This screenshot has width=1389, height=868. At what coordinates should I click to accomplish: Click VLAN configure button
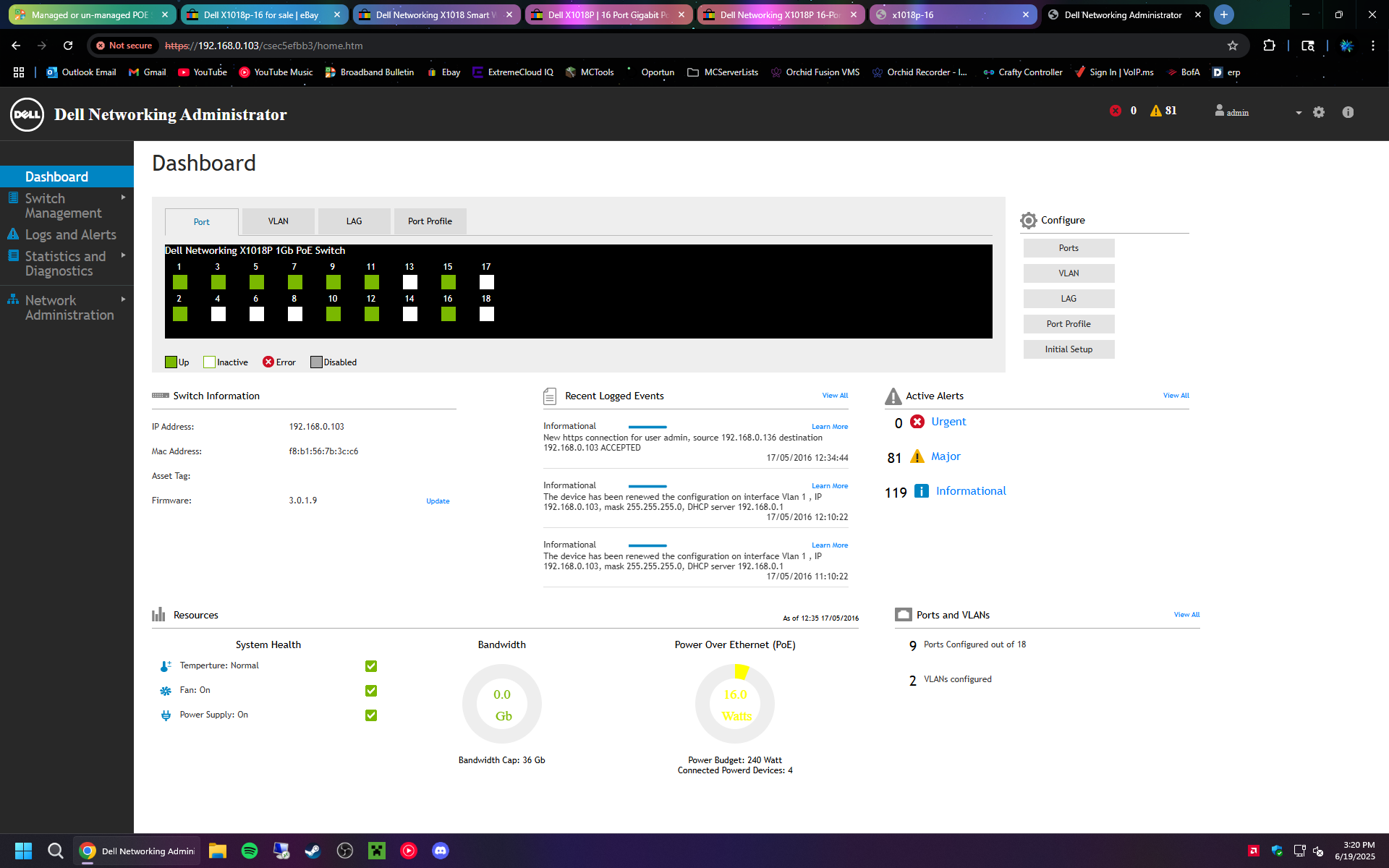1069,273
